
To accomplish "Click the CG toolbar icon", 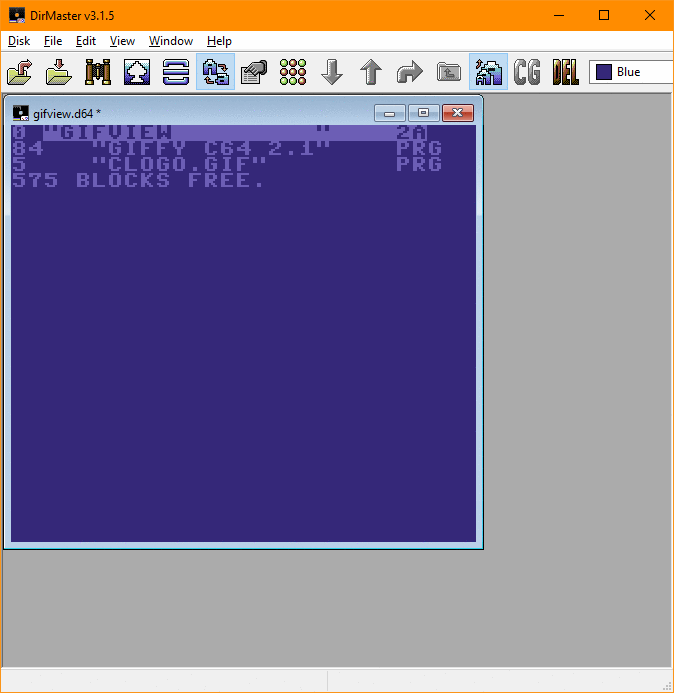I will (527, 72).
